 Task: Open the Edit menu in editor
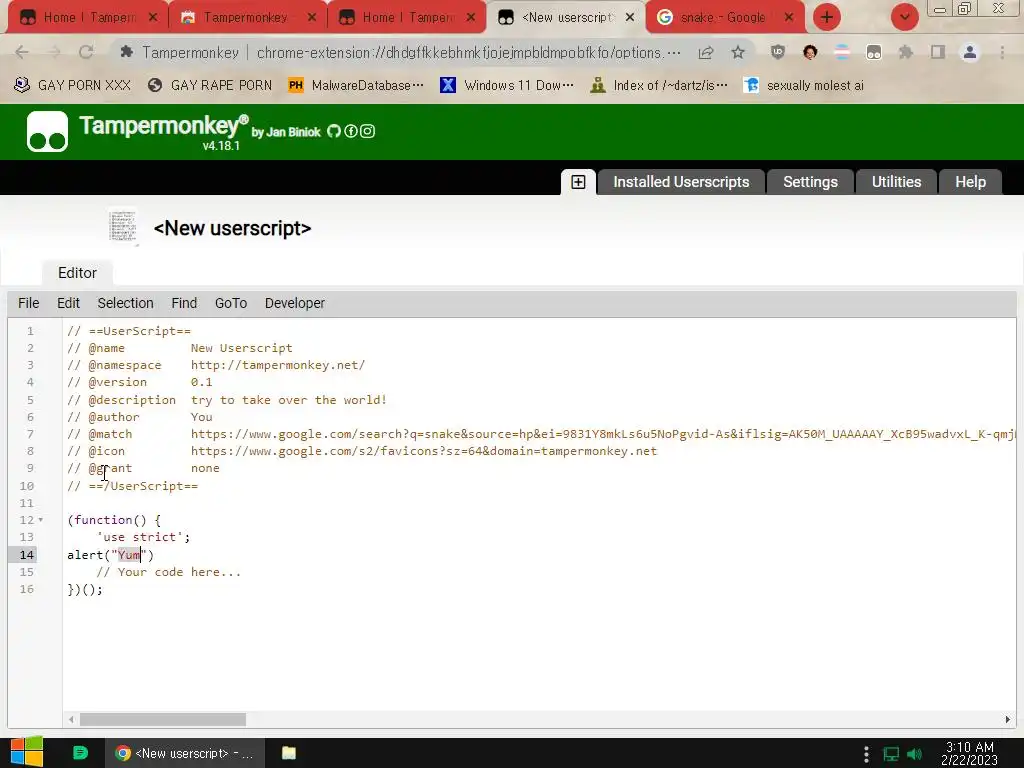[69, 303]
